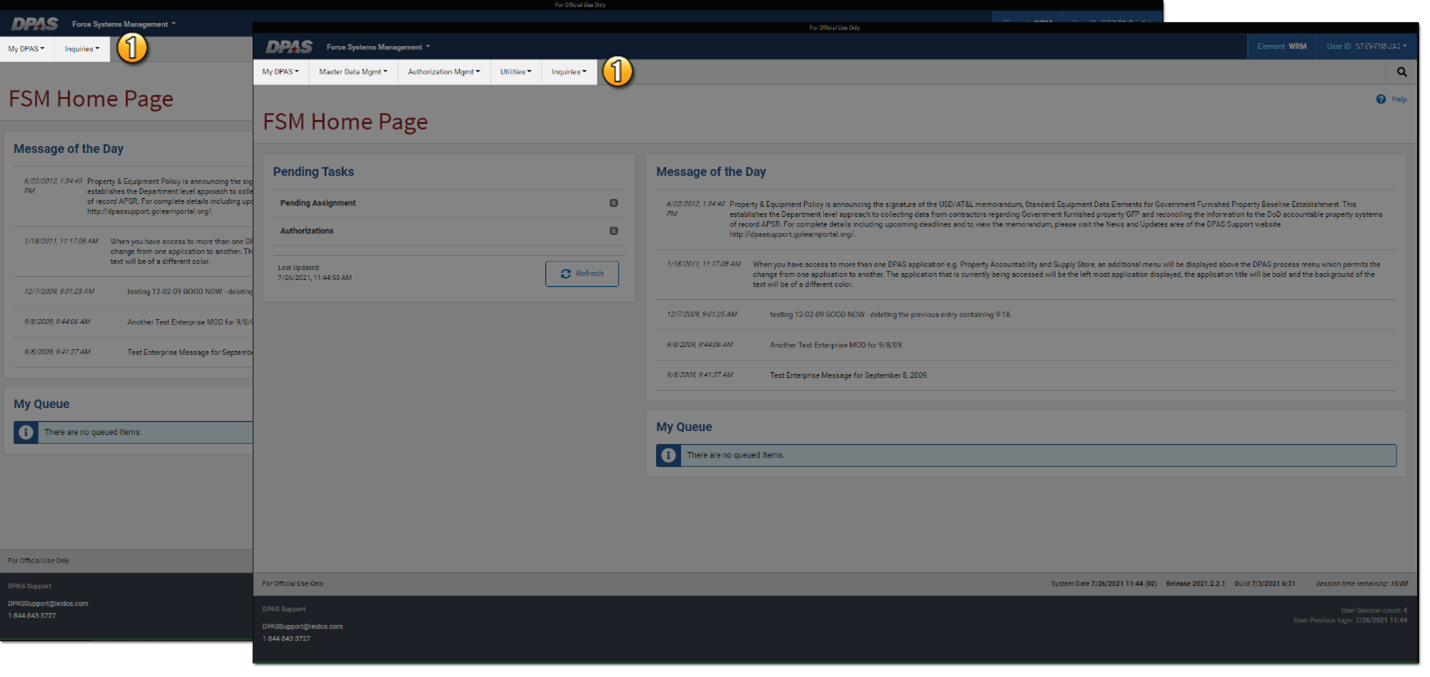
Task: Click the DPAS logo in the front window
Action: [289, 47]
